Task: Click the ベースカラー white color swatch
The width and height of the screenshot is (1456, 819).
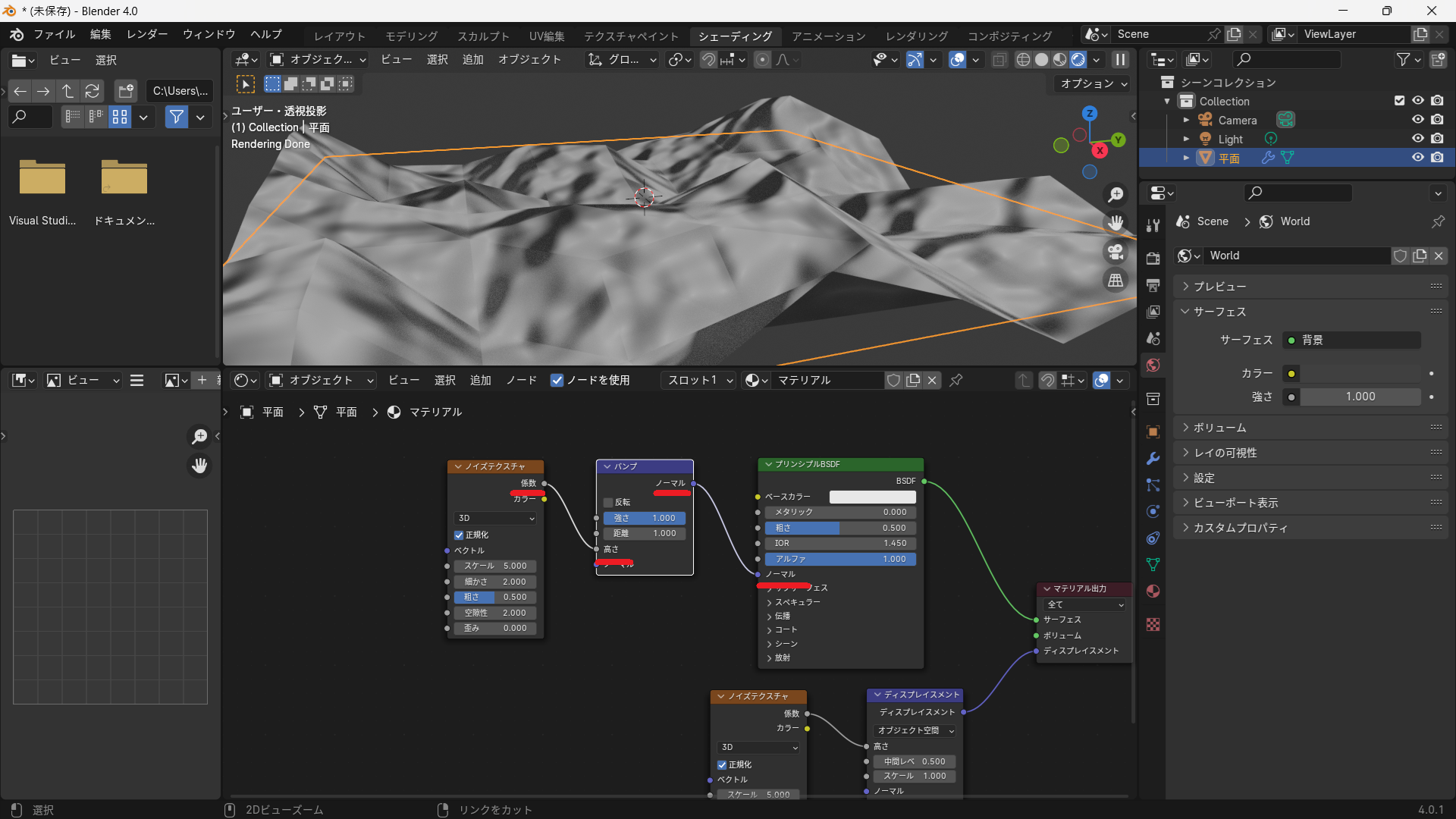Action: coord(872,497)
